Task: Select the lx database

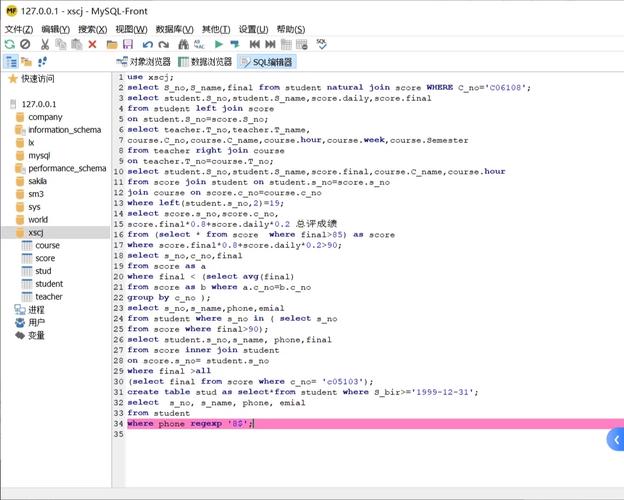Action: pos(31,143)
